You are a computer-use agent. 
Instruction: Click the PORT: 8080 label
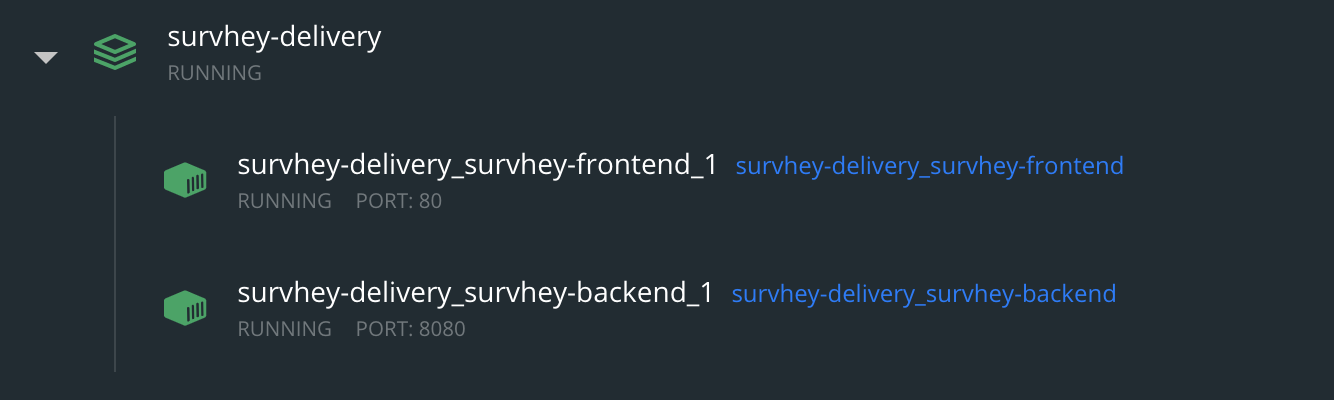pyautogui.click(x=411, y=329)
